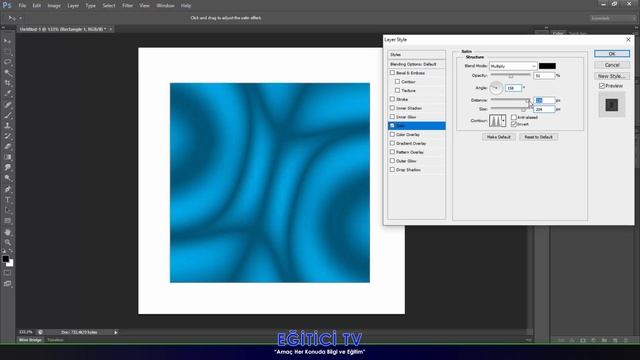Click the Make Default button
This screenshot has height=360, width=640.
tap(498, 137)
